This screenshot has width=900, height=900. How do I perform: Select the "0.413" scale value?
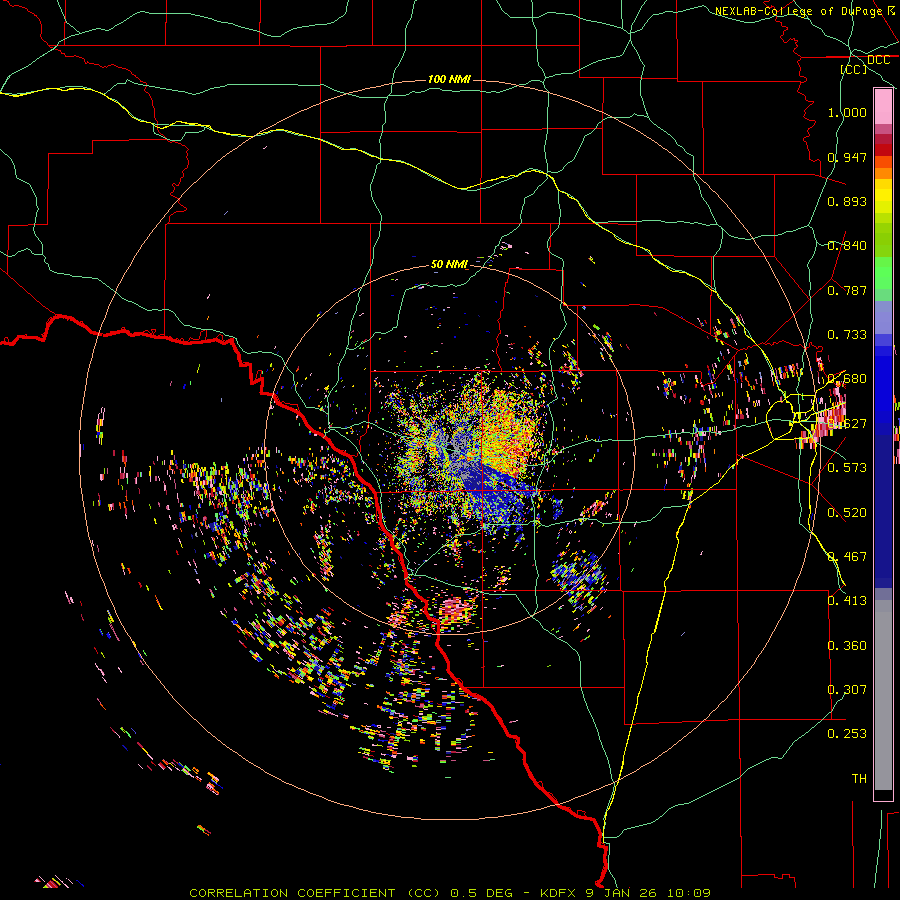[x=847, y=601]
